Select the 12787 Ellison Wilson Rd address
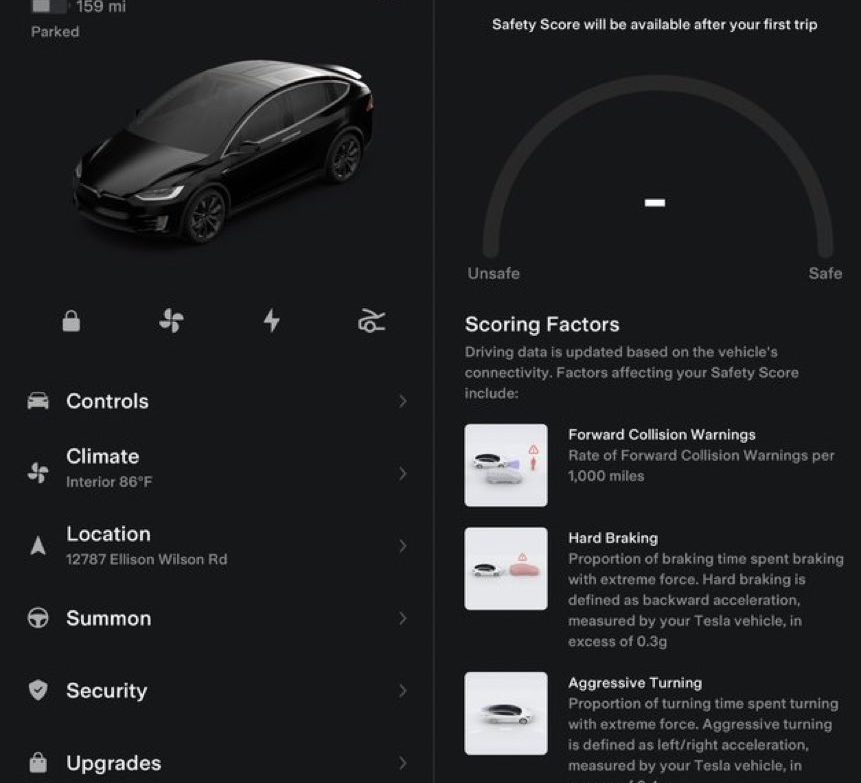Screen dimensions: 861x783 [x=147, y=560]
